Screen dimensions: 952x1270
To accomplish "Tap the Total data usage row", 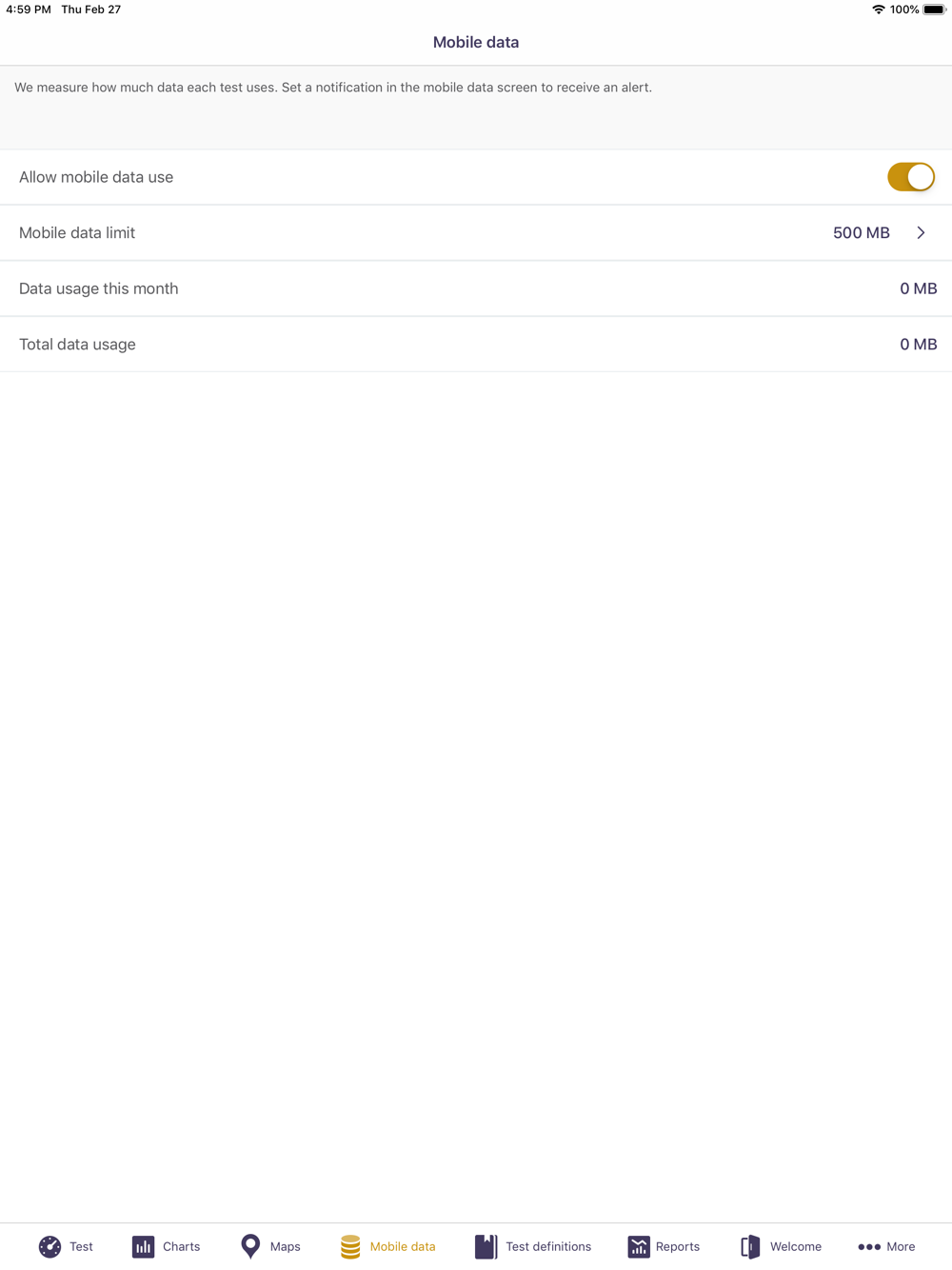I will [x=476, y=344].
